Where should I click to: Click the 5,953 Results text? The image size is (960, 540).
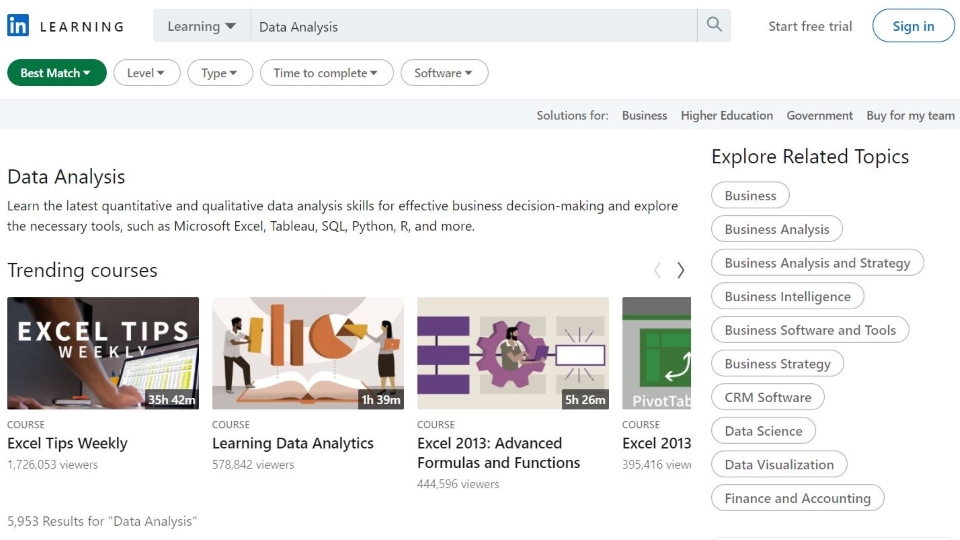[102, 521]
